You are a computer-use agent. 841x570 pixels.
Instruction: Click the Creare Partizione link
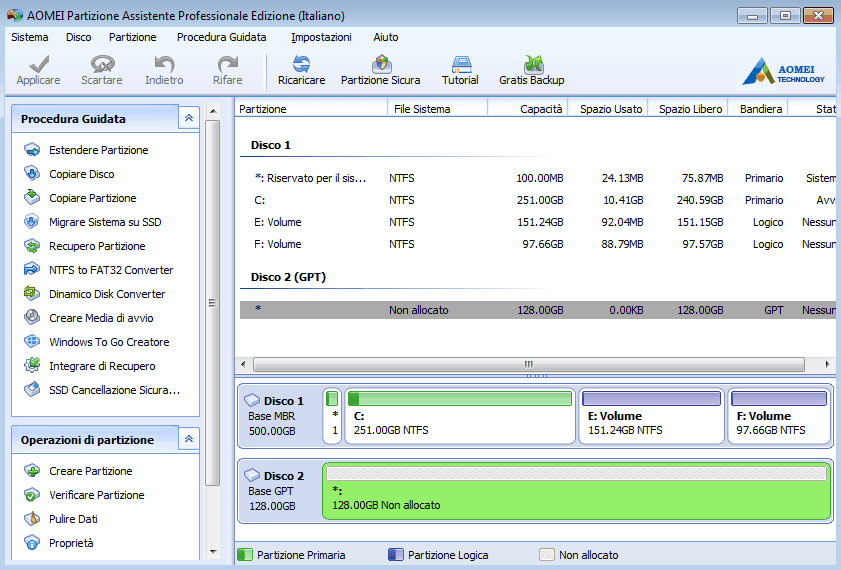91,471
